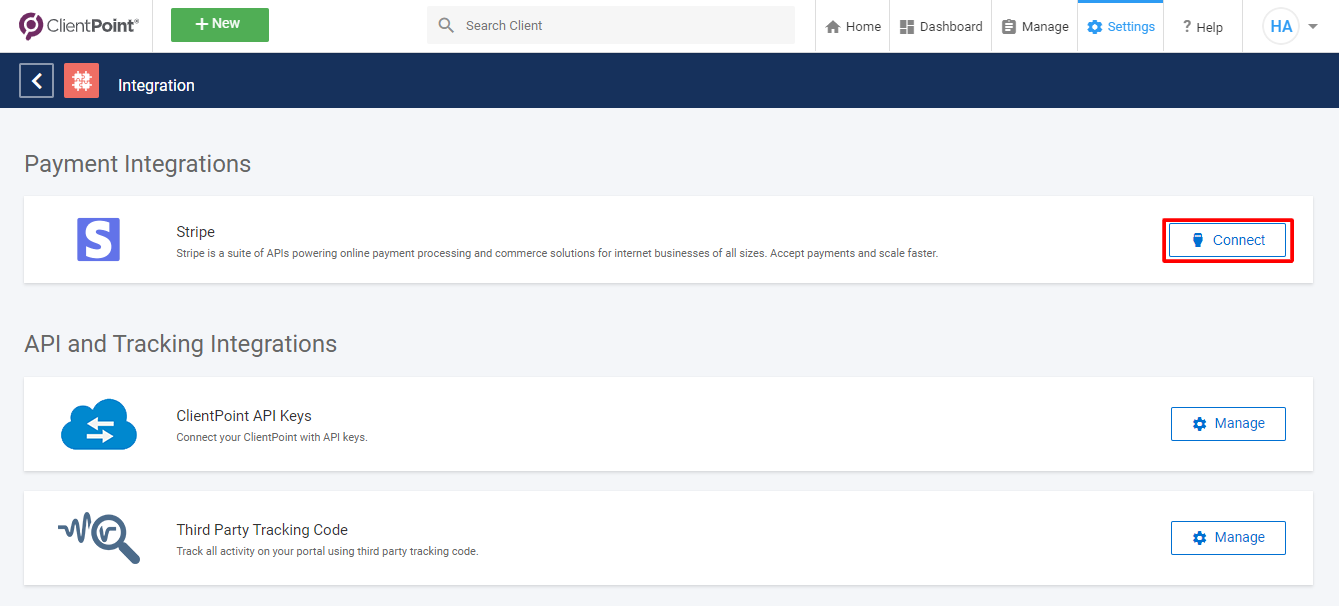The image size is (1339, 606).
Task: Connect the Stripe integration
Action: (1227, 240)
